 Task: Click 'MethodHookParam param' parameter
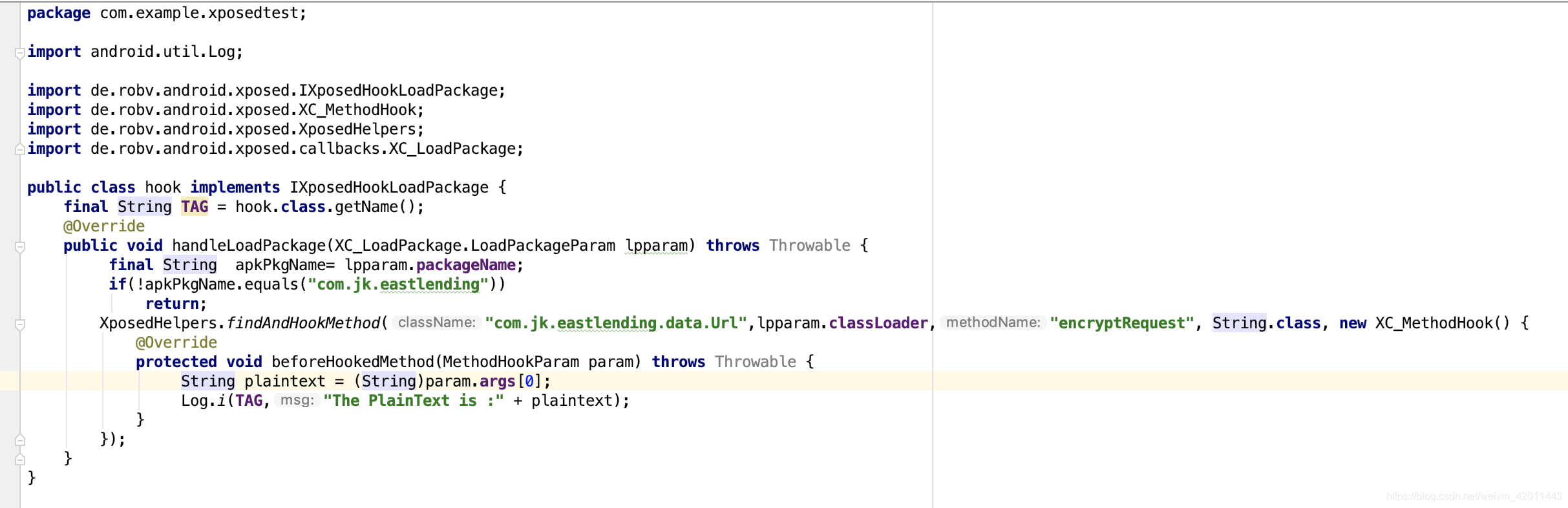[x=538, y=362]
